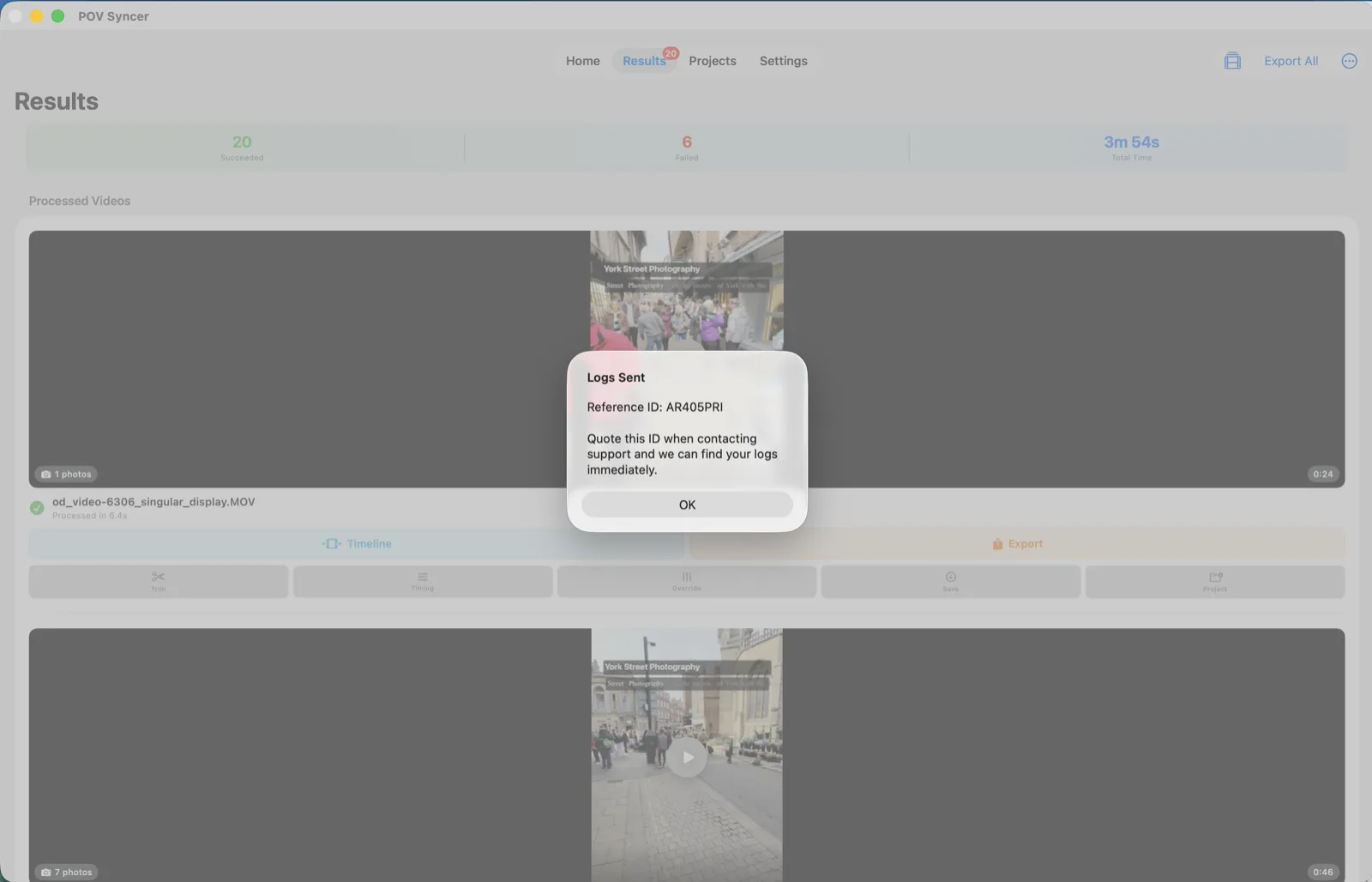Click the red 20 badge on Results tab
Viewport: 1372px width, 882px height.
pos(671,53)
